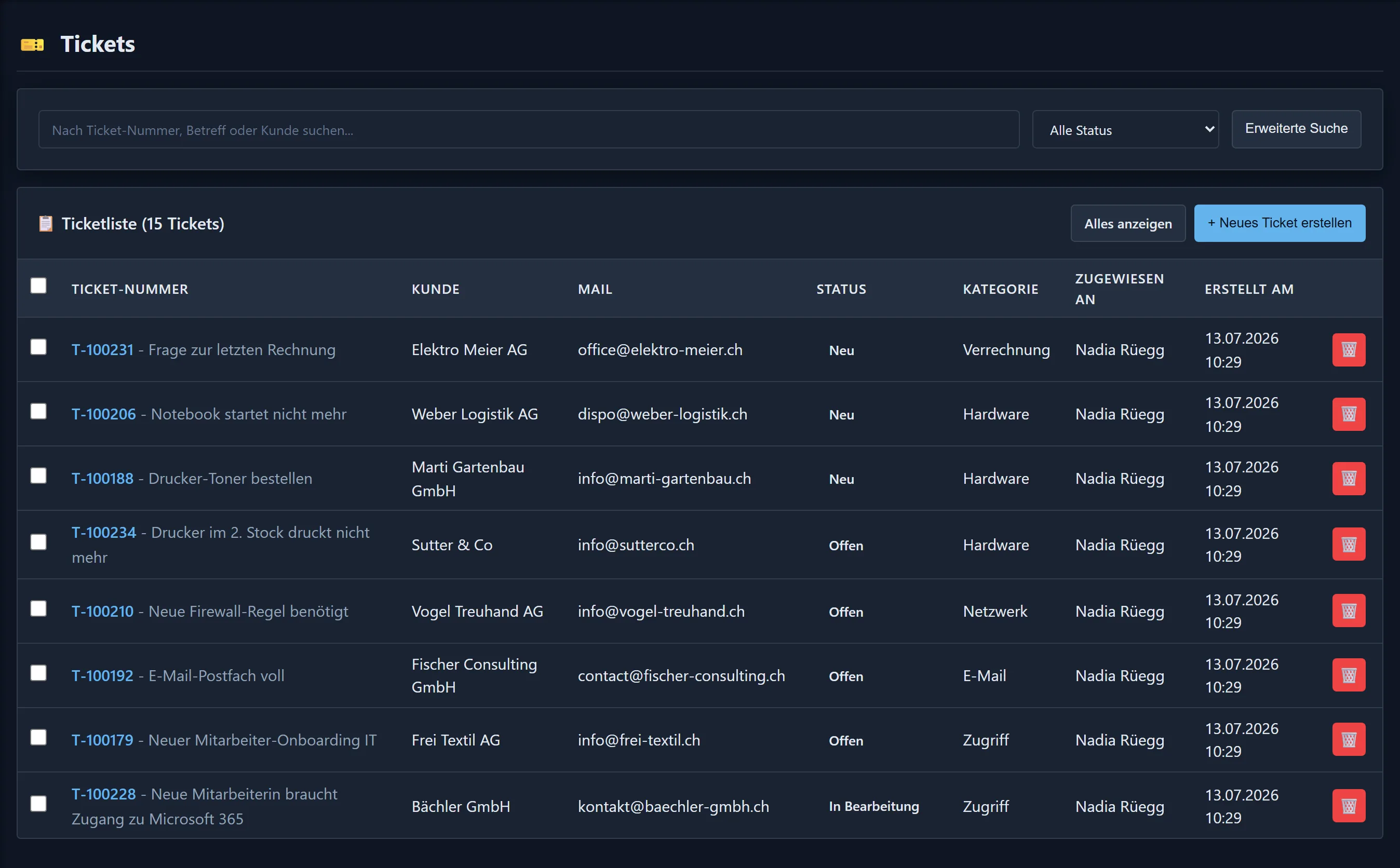This screenshot has width=1400, height=868.
Task: Check the box for ticket T-100234
Action: [x=38, y=542]
